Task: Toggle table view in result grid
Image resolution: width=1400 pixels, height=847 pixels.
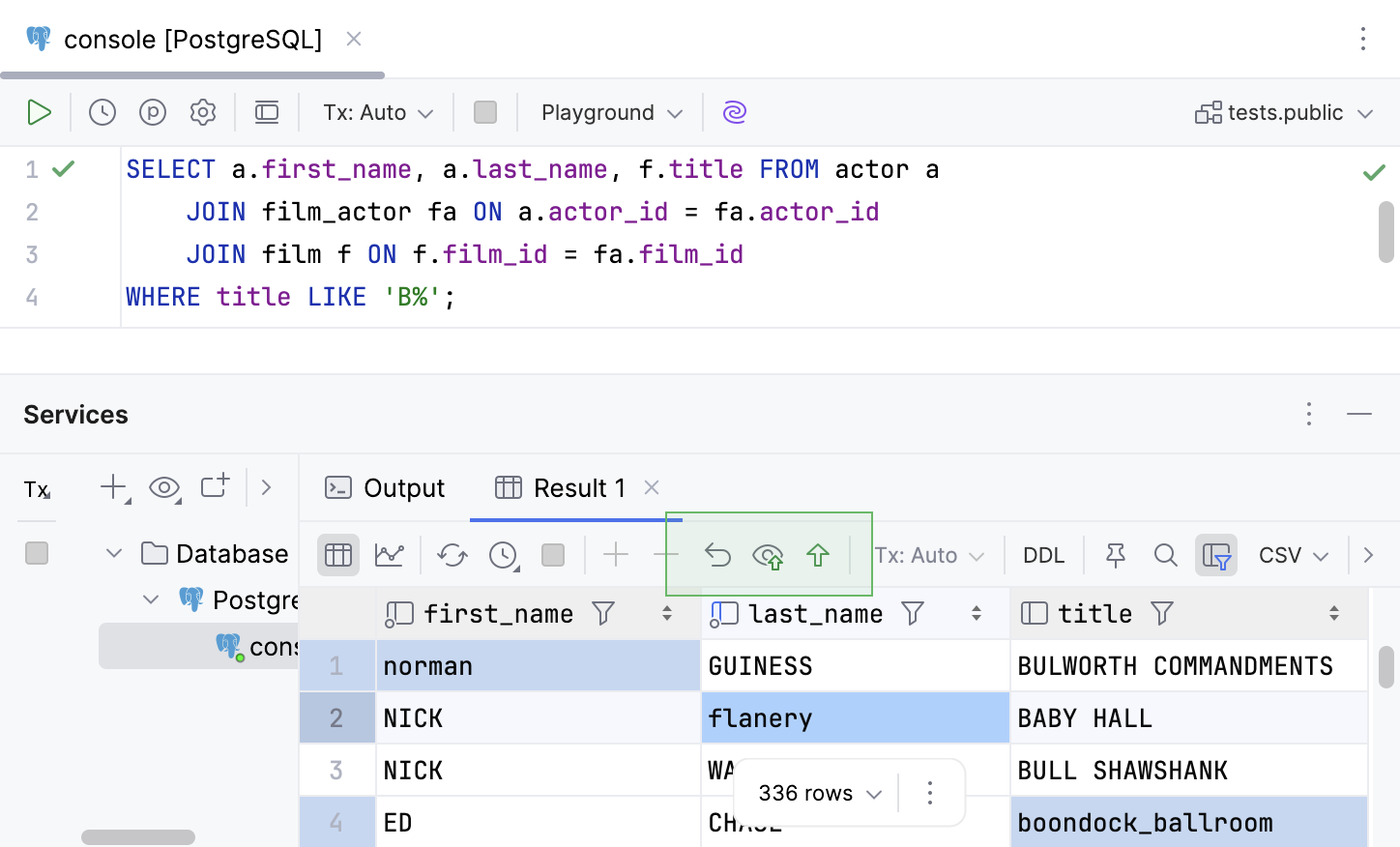Action: click(338, 555)
